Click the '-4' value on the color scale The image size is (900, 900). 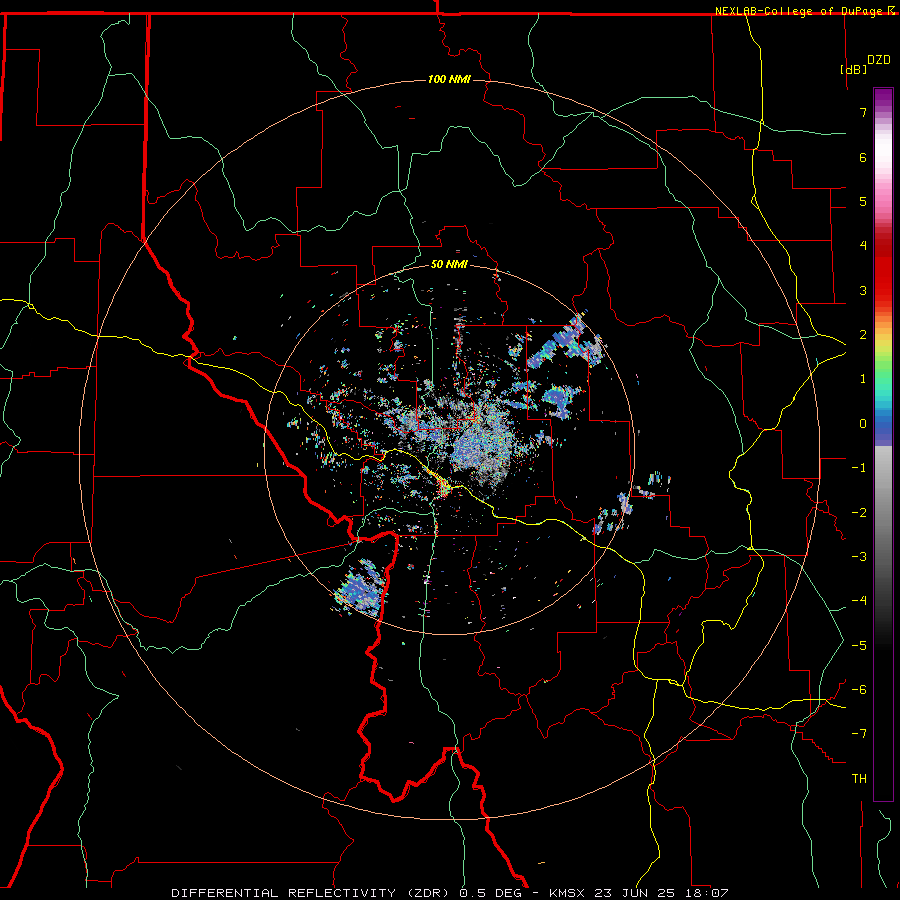coord(859,600)
